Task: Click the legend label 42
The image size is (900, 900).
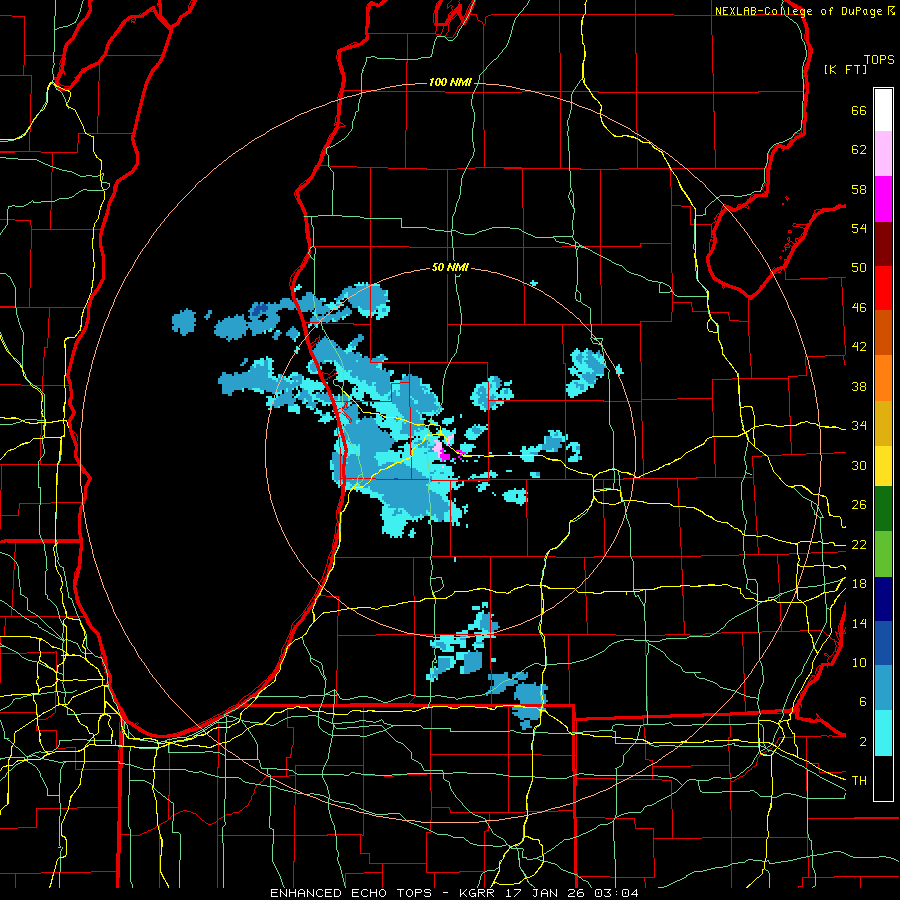Action: tap(859, 347)
